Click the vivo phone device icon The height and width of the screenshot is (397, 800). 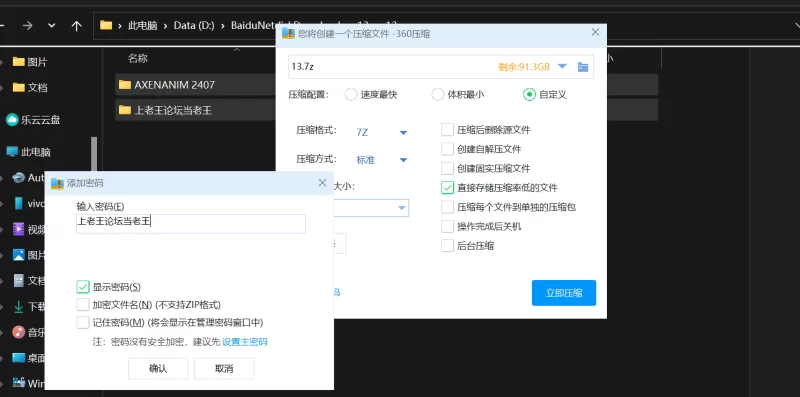point(19,203)
